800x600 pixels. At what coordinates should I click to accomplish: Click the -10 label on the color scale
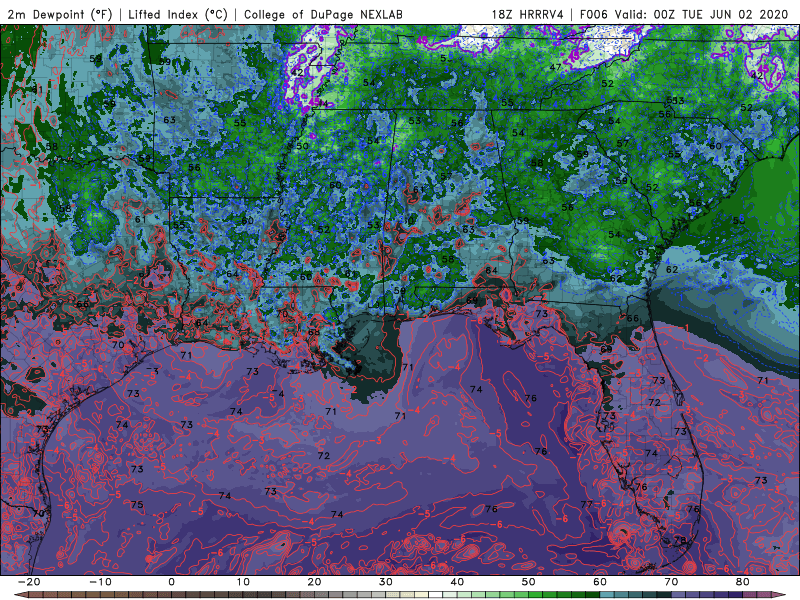[100, 582]
